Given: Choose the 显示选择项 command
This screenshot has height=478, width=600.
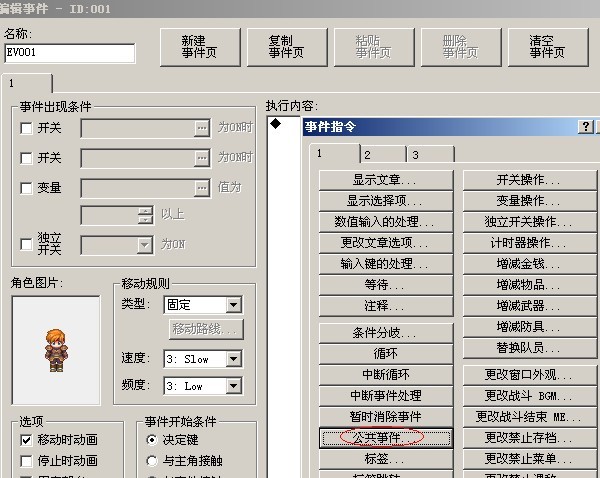Looking at the screenshot, I should pos(386,201).
